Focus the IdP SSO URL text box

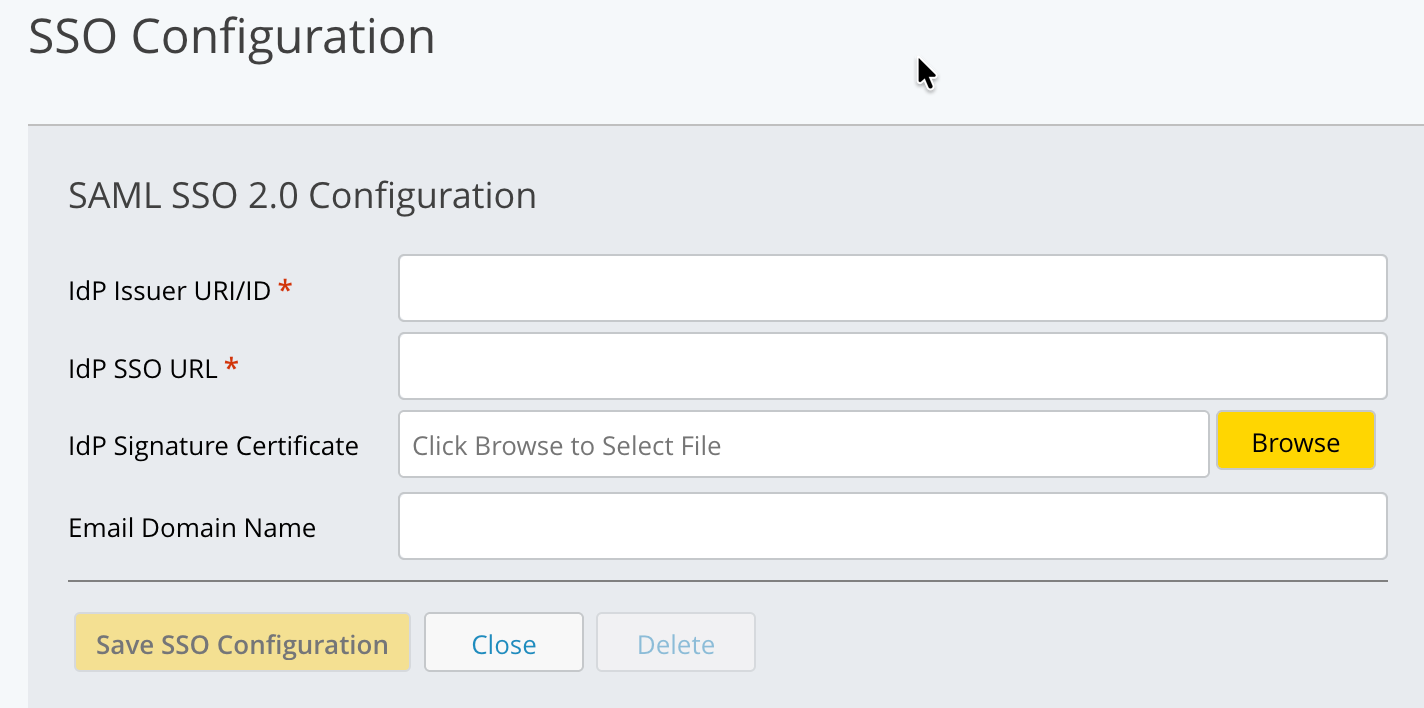(892, 366)
